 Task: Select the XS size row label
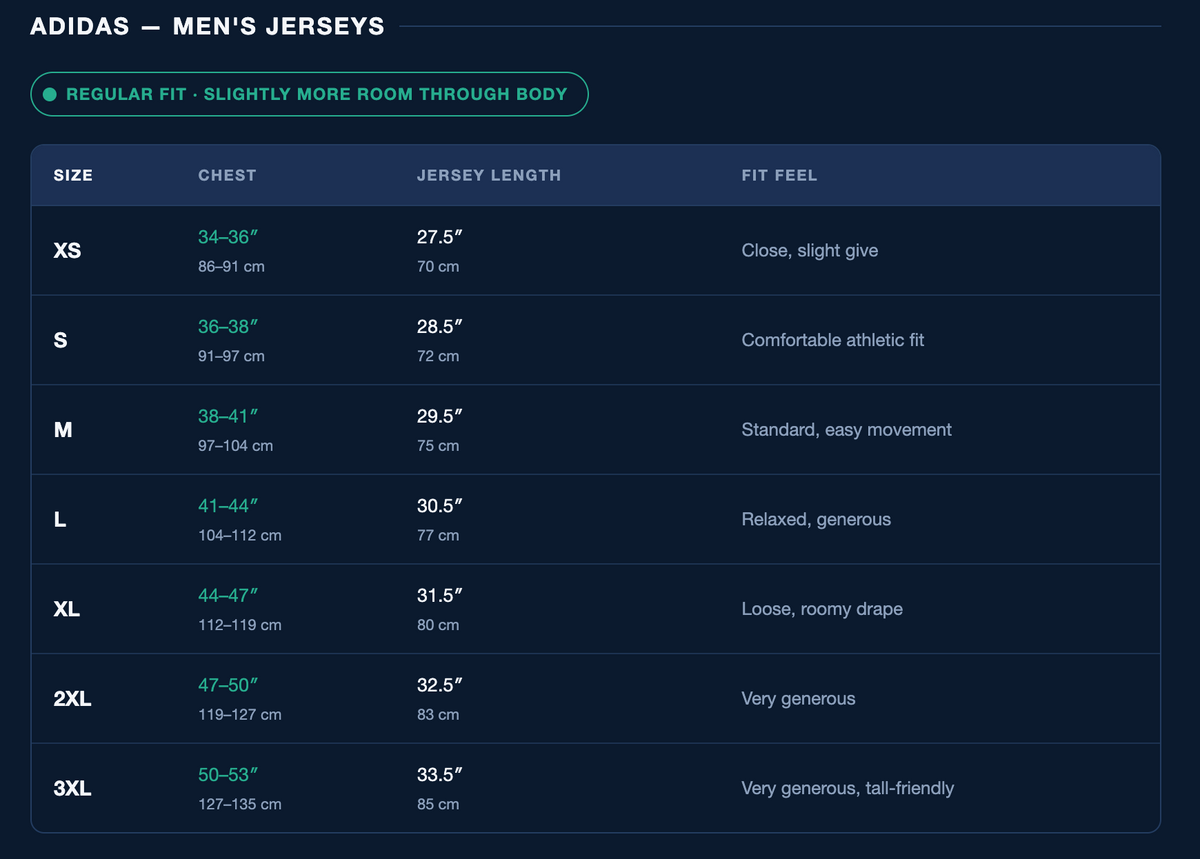[x=67, y=250]
